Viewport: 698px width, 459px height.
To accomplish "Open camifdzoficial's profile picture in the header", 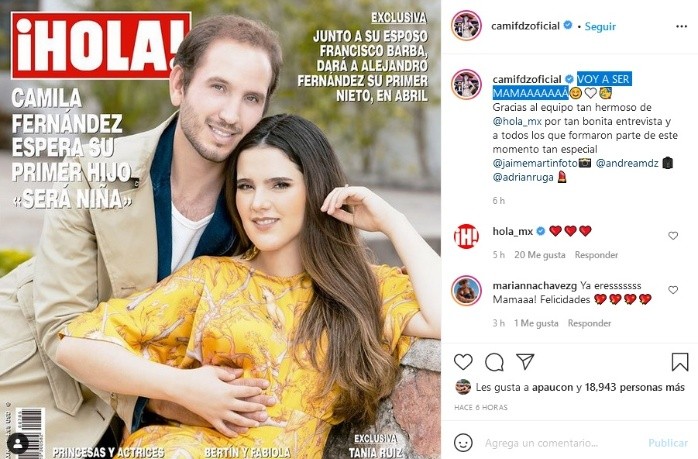I will pyautogui.click(x=466, y=26).
